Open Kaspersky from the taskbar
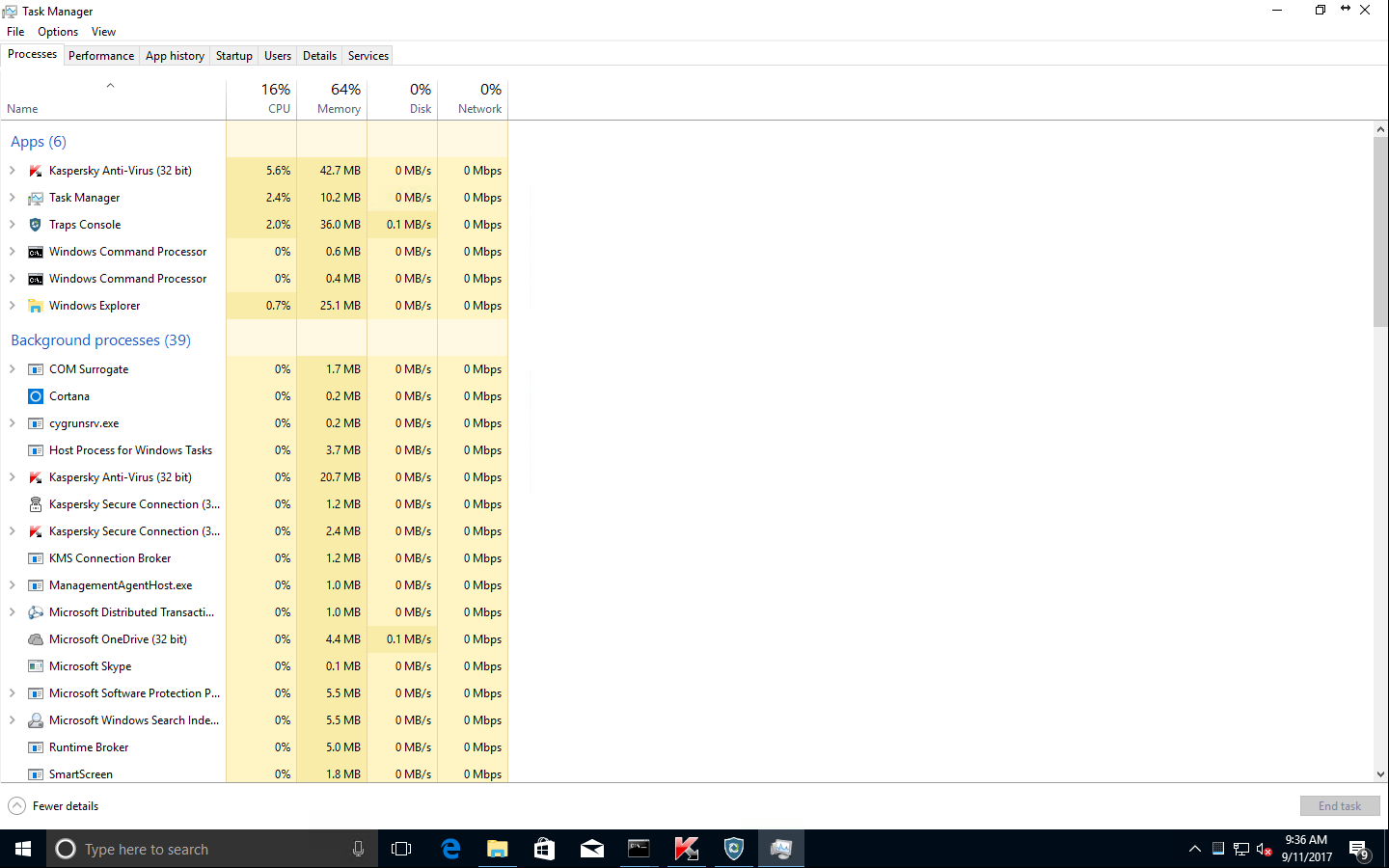Screen dimensions: 1389x868 [687, 849]
